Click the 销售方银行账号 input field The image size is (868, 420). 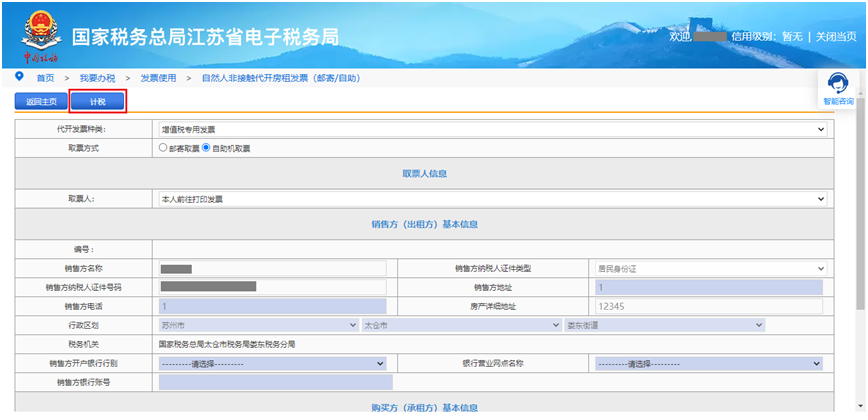tap(276, 382)
